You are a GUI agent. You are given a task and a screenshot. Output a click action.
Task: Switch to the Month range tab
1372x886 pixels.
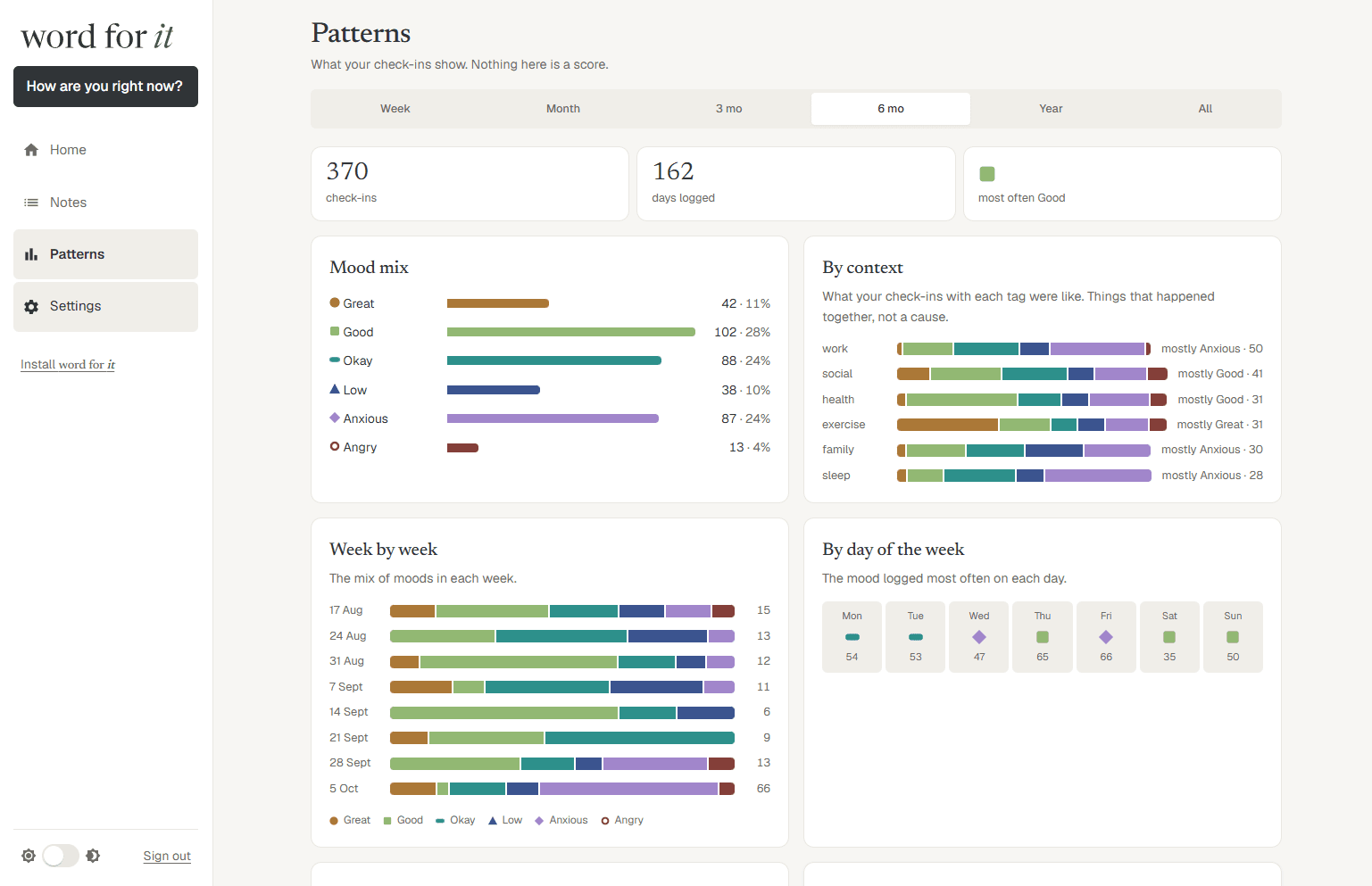pyautogui.click(x=563, y=109)
